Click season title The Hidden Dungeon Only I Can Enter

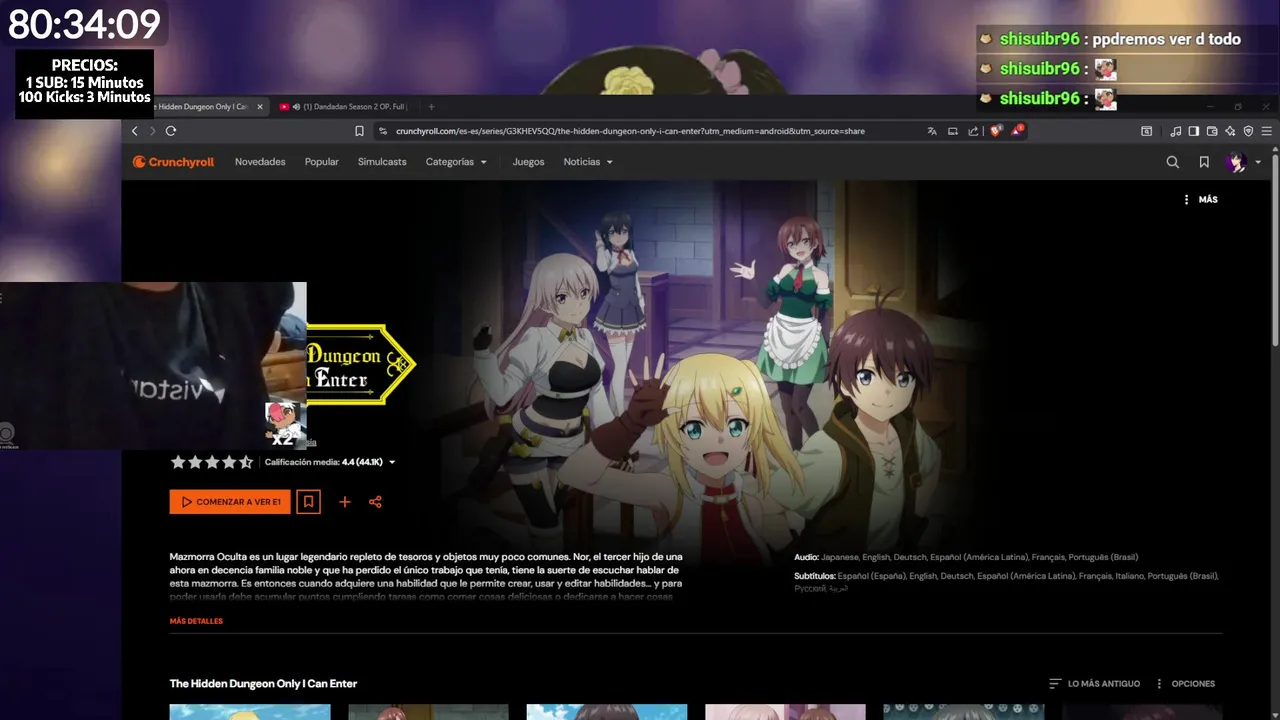coord(263,684)
